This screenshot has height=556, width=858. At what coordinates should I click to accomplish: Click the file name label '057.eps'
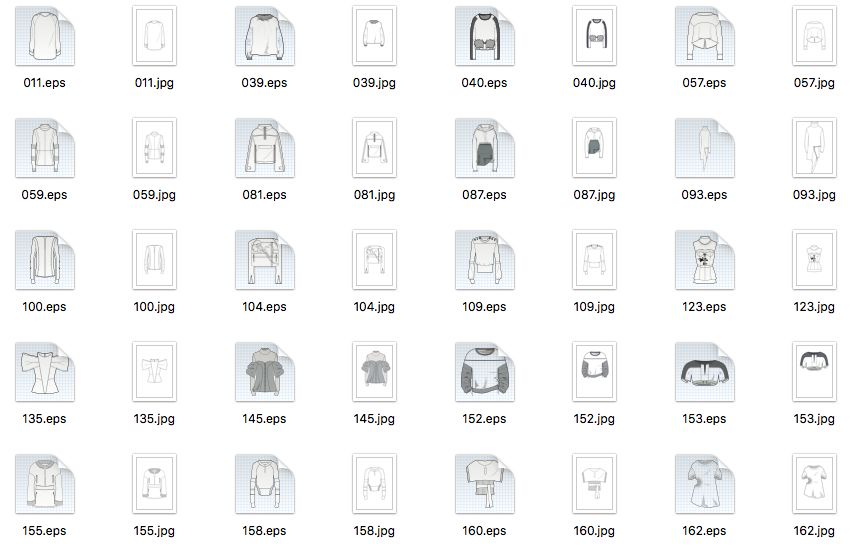point(704,83)
